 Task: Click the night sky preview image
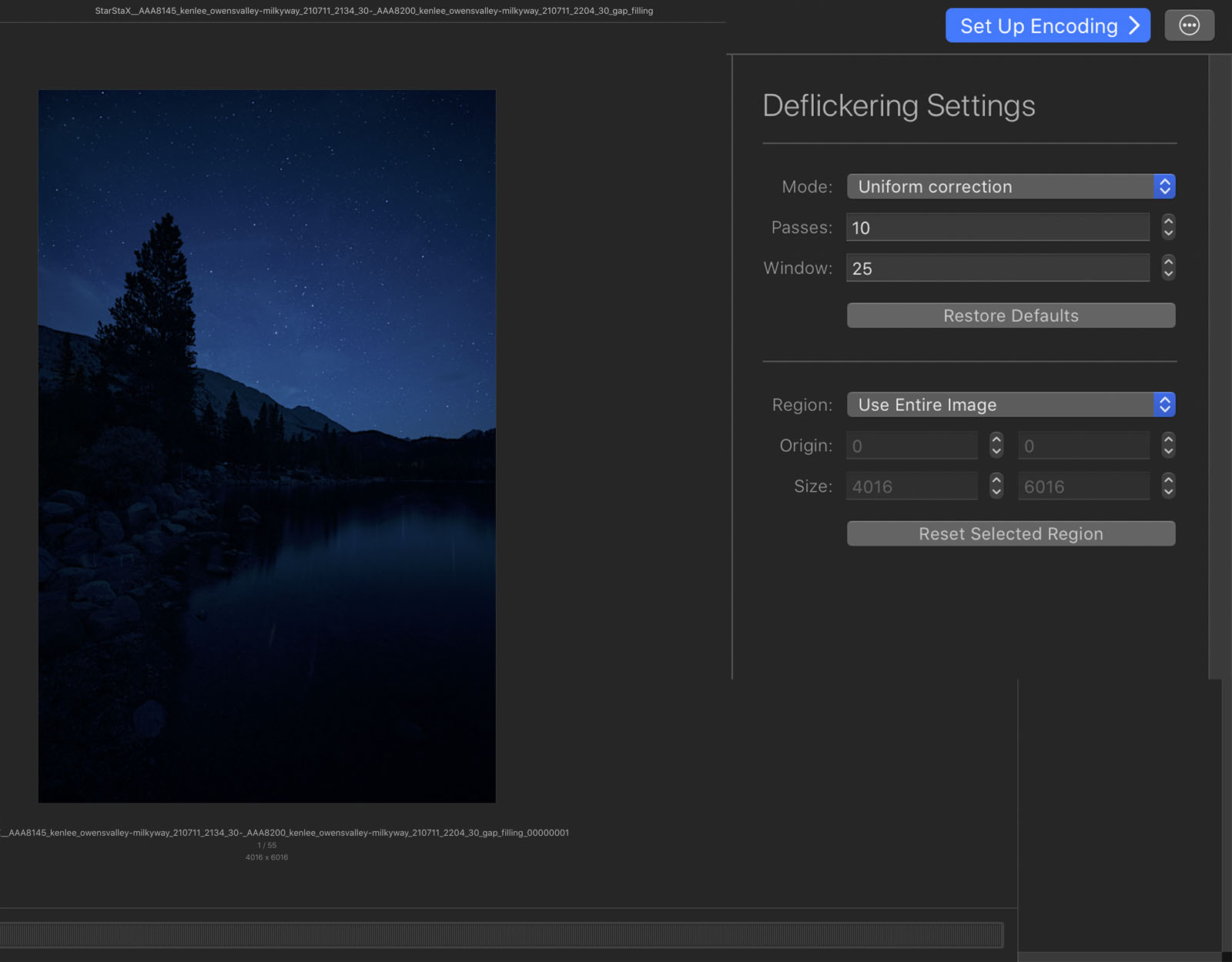pyautogui.click(x=266, y=446)
